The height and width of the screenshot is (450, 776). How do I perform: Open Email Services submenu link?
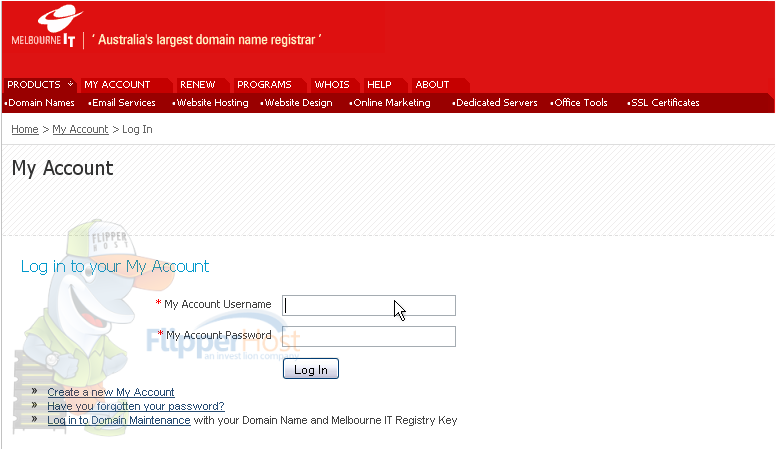click(x=124, y=102)
